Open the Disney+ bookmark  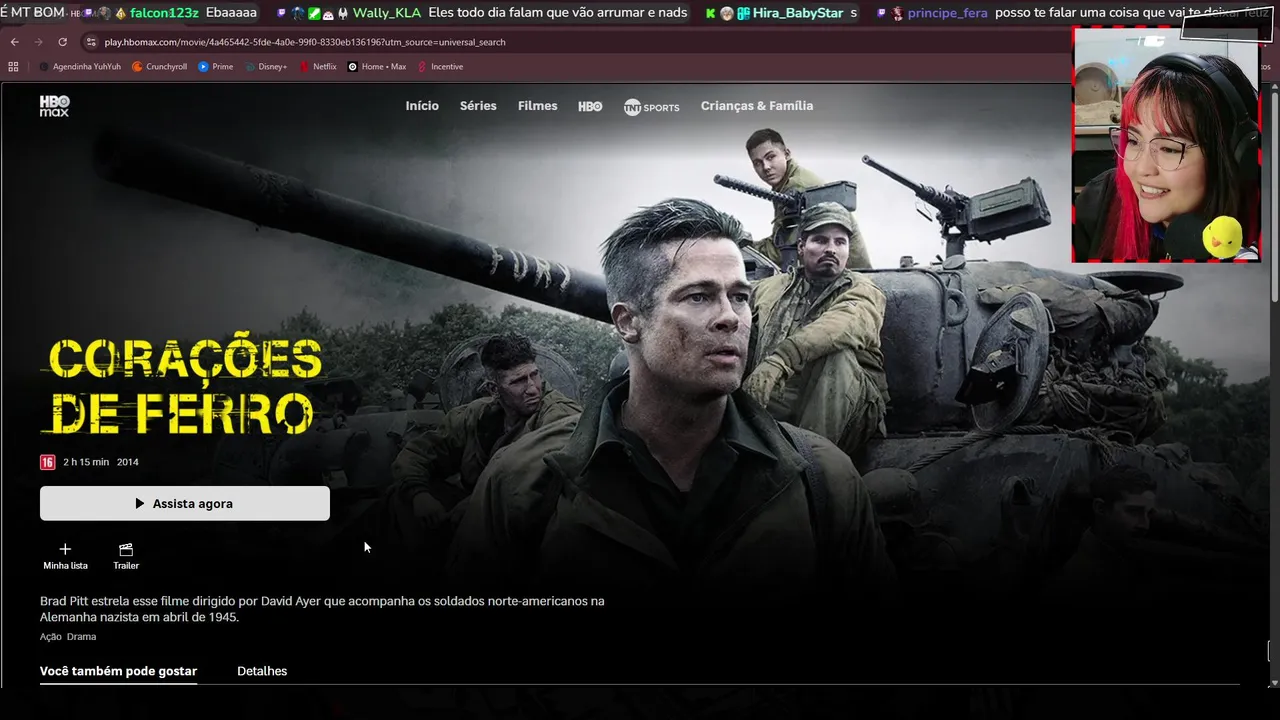(266, 67)
